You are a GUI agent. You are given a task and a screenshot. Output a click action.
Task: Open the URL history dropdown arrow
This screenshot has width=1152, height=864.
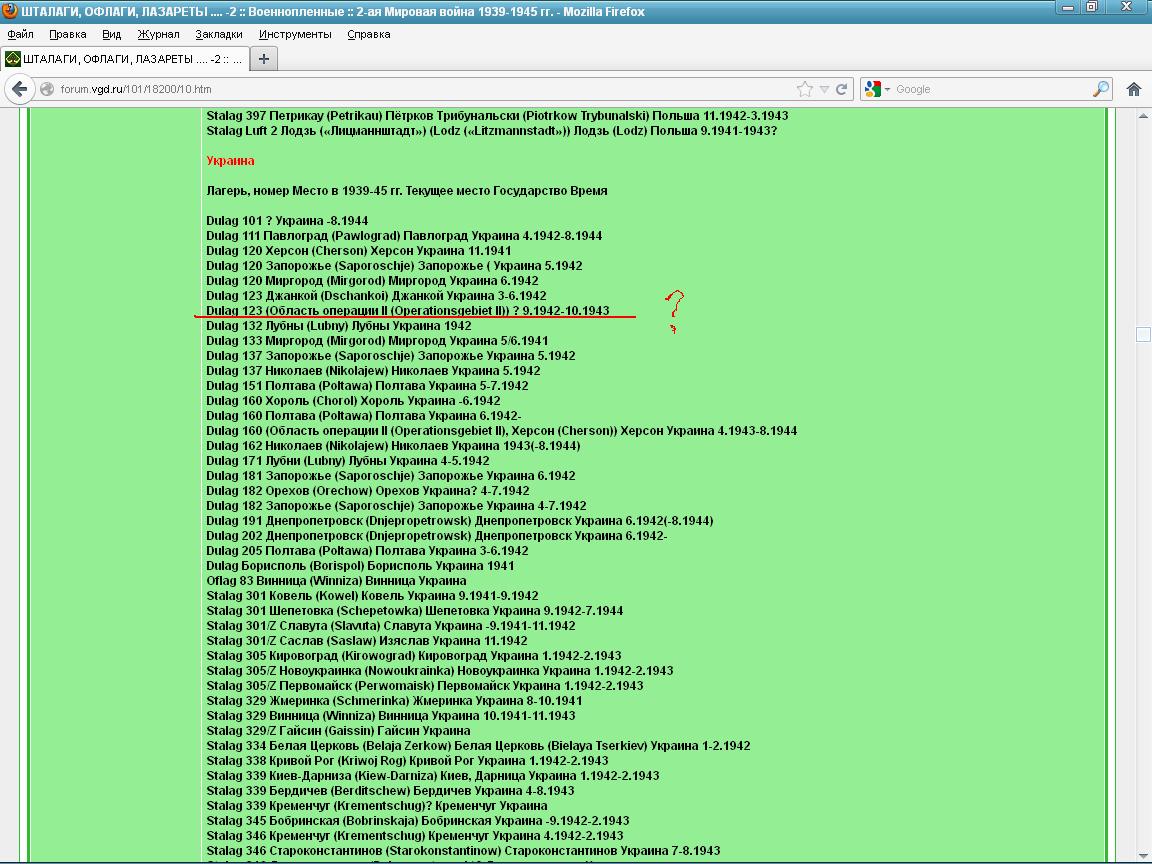824,89
